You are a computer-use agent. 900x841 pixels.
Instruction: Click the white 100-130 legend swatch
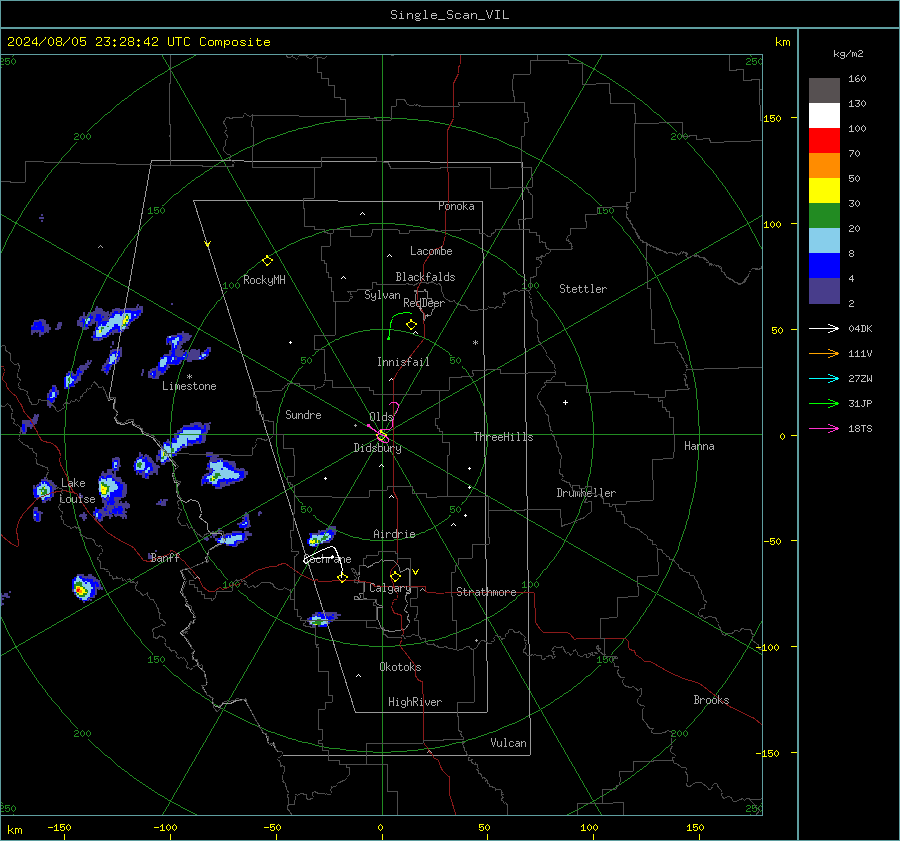click(824, 115)
